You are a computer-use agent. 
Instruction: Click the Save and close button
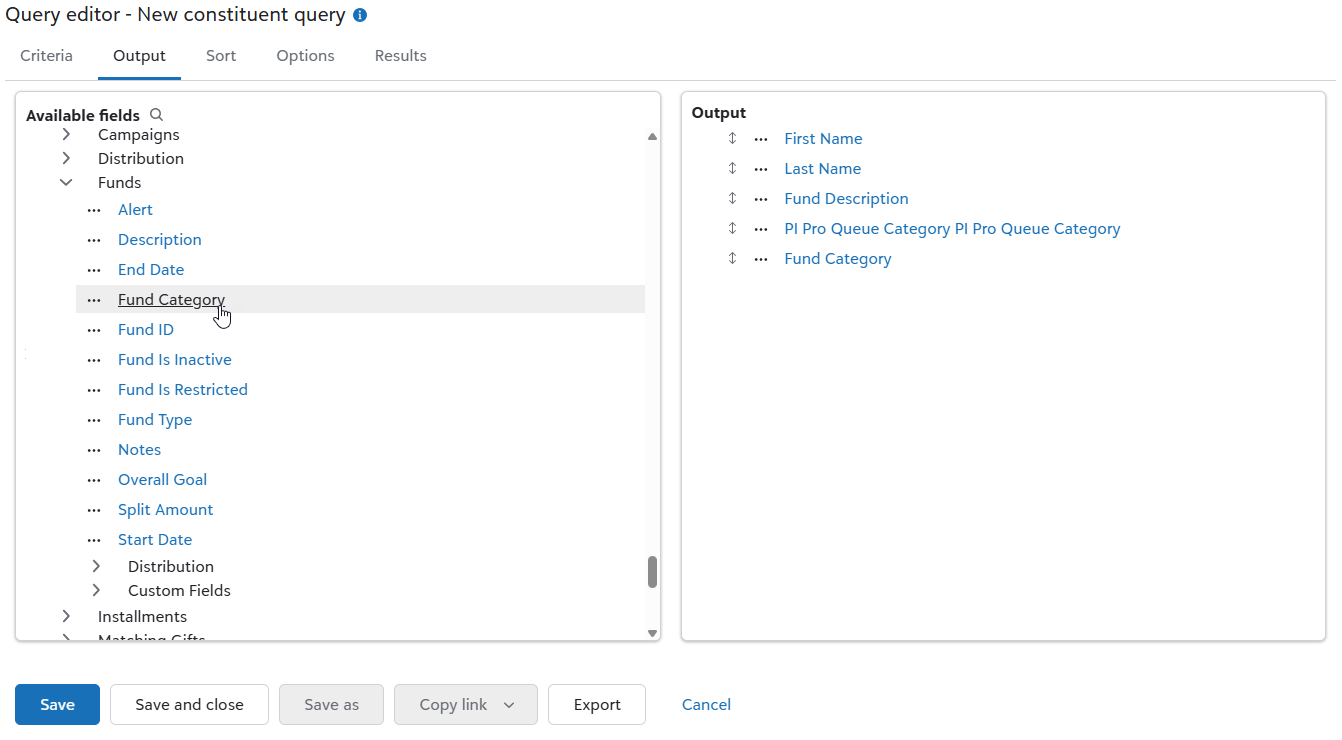tap(189, 704)
